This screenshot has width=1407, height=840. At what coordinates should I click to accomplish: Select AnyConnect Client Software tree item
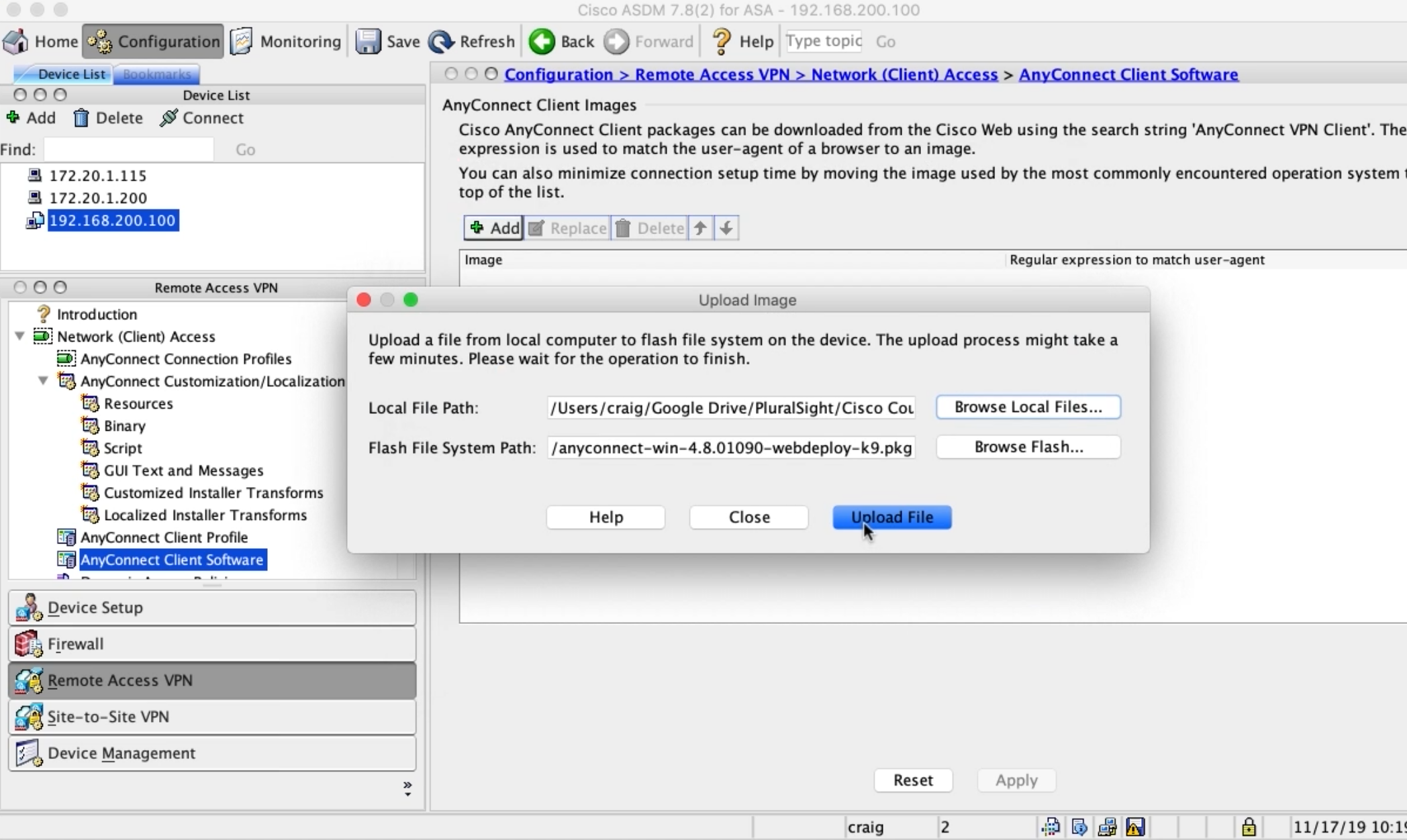pyautogui.click(x=173, y=560)
